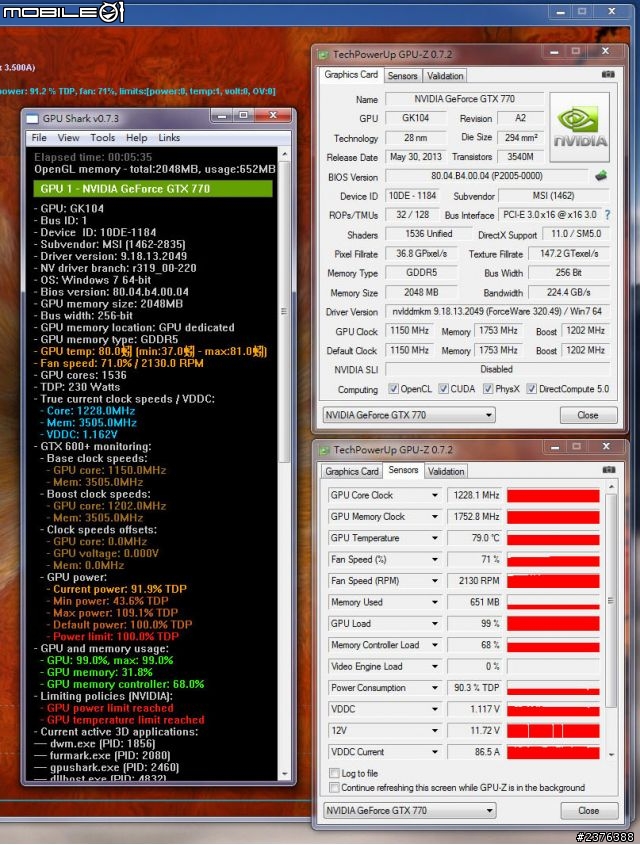Screen dimensions: 640x845
Task: Click the BIOS Version value field
Action: pyautogui.click(x=486, y=176)
